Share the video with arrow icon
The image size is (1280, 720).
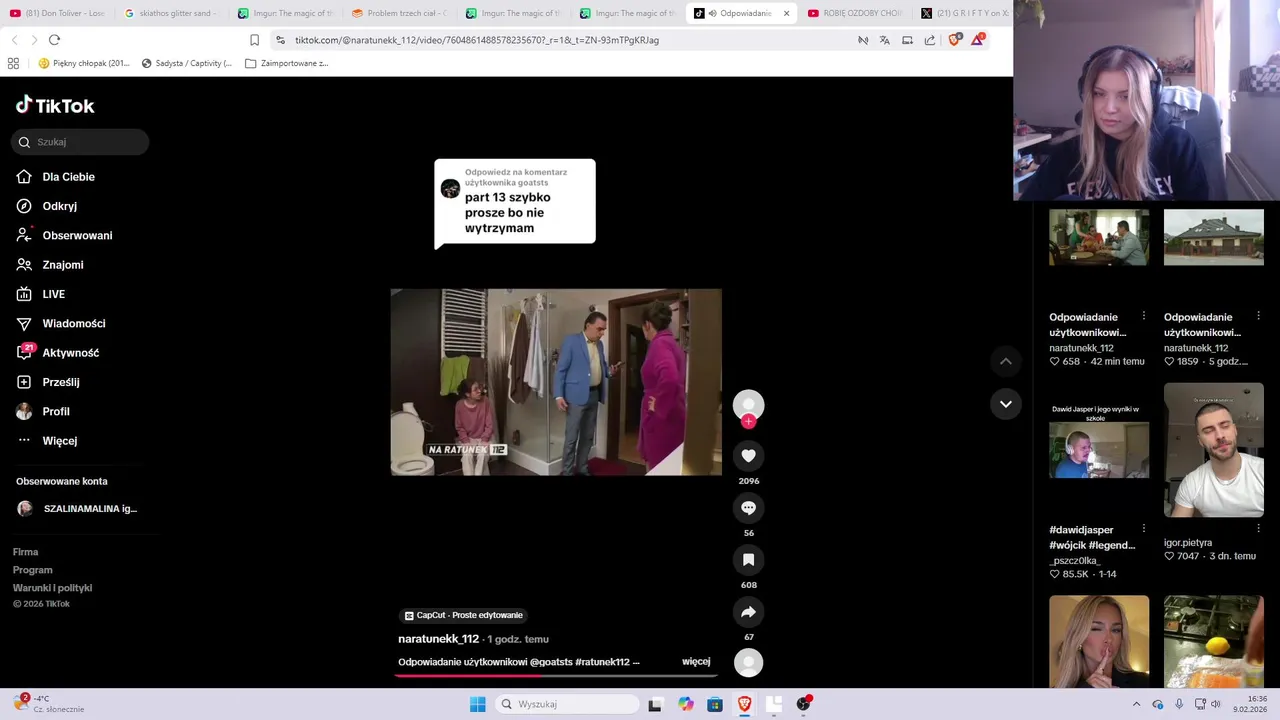(748, 612)
